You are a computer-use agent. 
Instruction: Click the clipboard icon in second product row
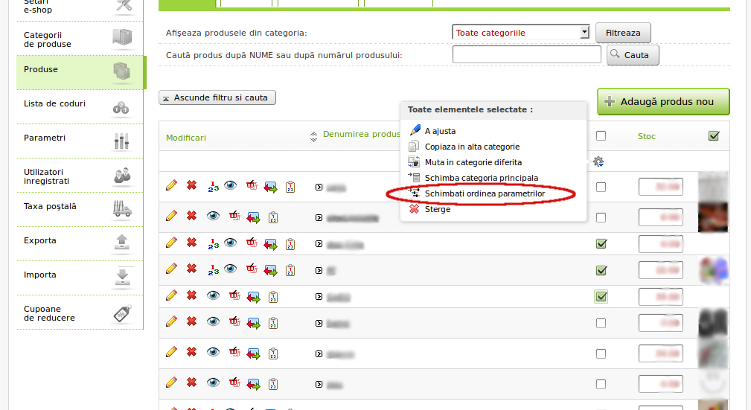tap(273, 217)
